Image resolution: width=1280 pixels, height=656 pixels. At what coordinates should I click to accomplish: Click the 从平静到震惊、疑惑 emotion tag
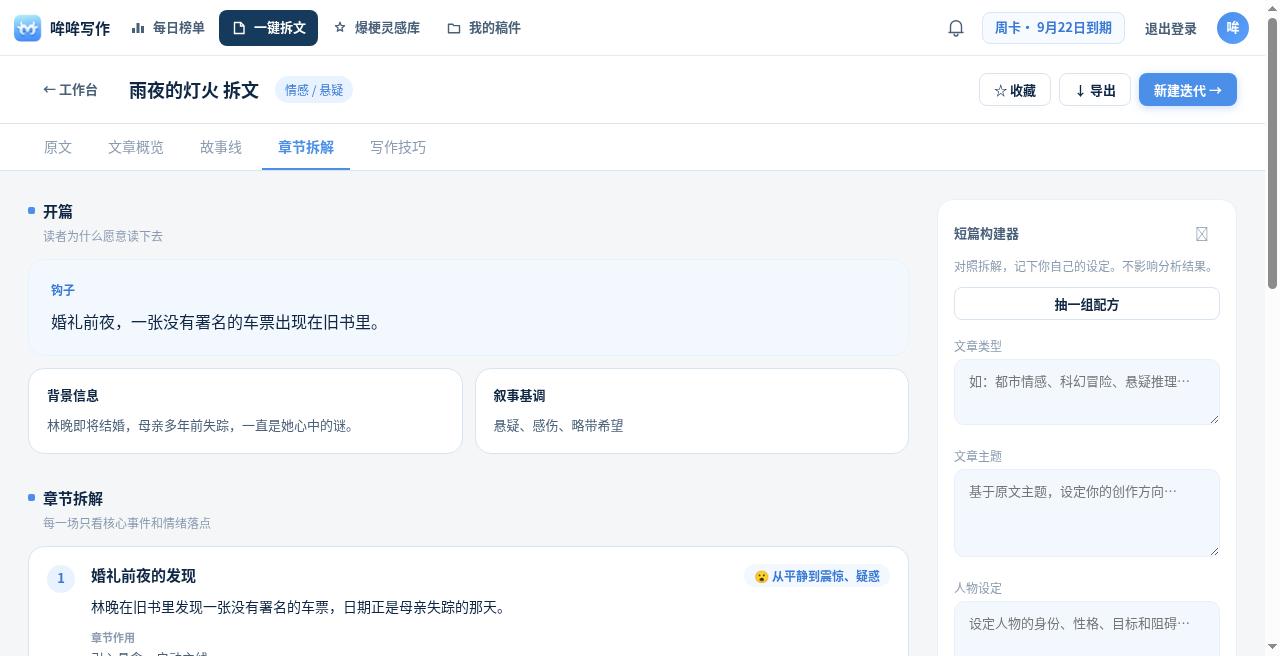click(x=817, y=576)
